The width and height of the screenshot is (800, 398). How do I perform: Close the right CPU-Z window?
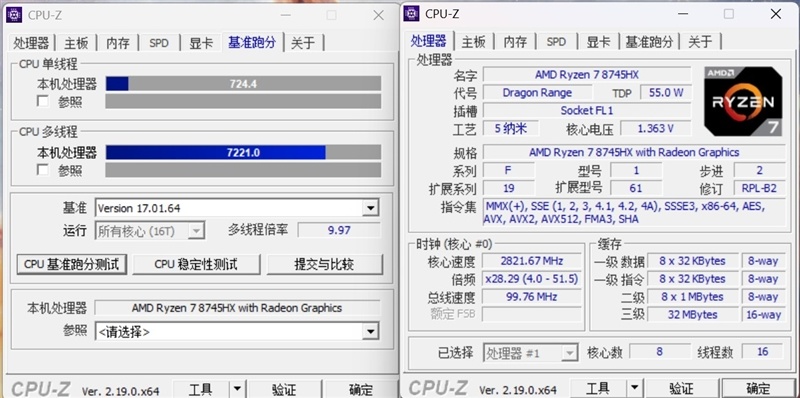[776, 14]
